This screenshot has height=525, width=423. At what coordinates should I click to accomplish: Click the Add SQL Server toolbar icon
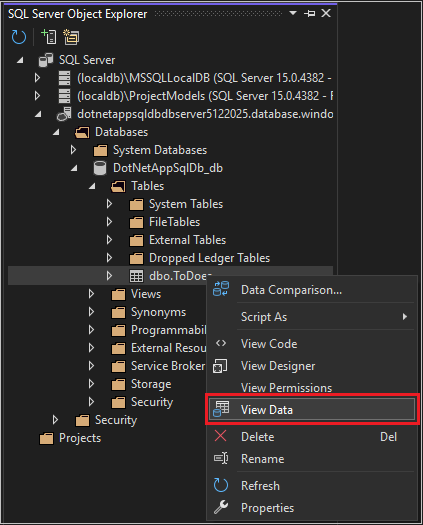click(x=49, y=37)
